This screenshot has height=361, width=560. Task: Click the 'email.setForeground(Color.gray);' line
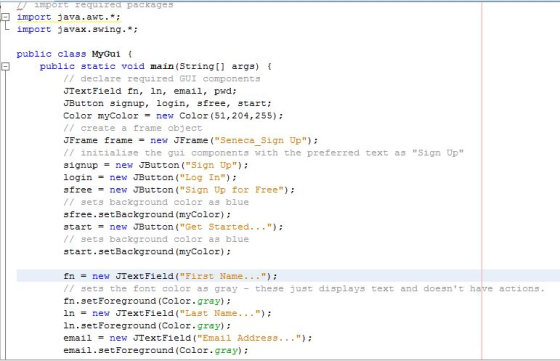coord(156,351)
